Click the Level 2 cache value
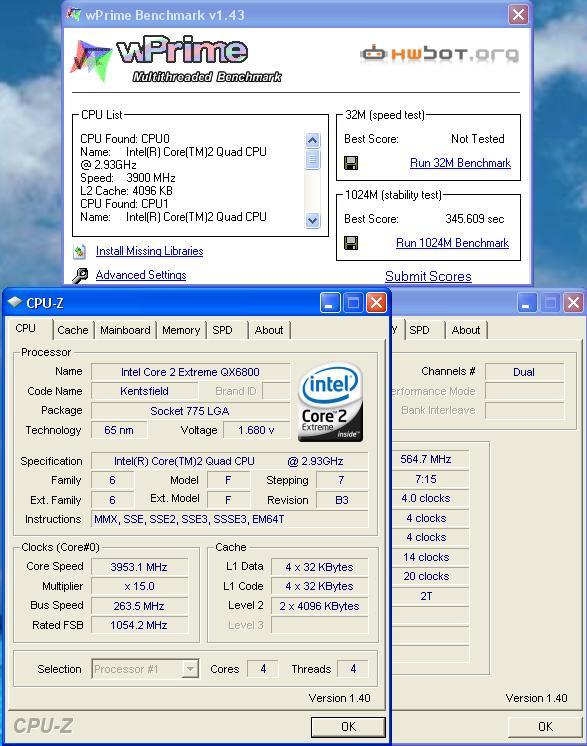The height and width of the screenshot is (746, 587). pos(320,606)
